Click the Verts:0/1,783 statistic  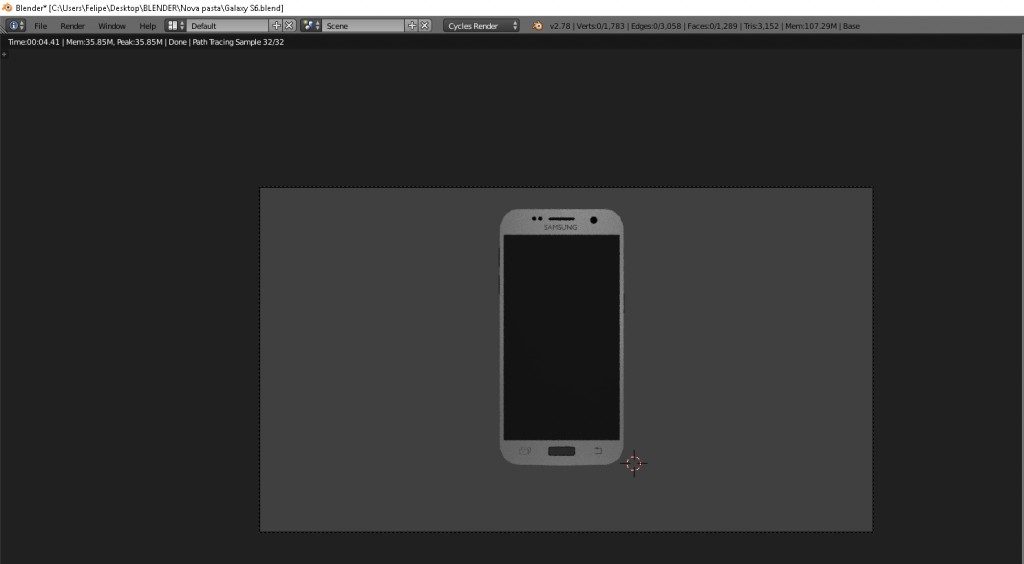pos(601,26)
